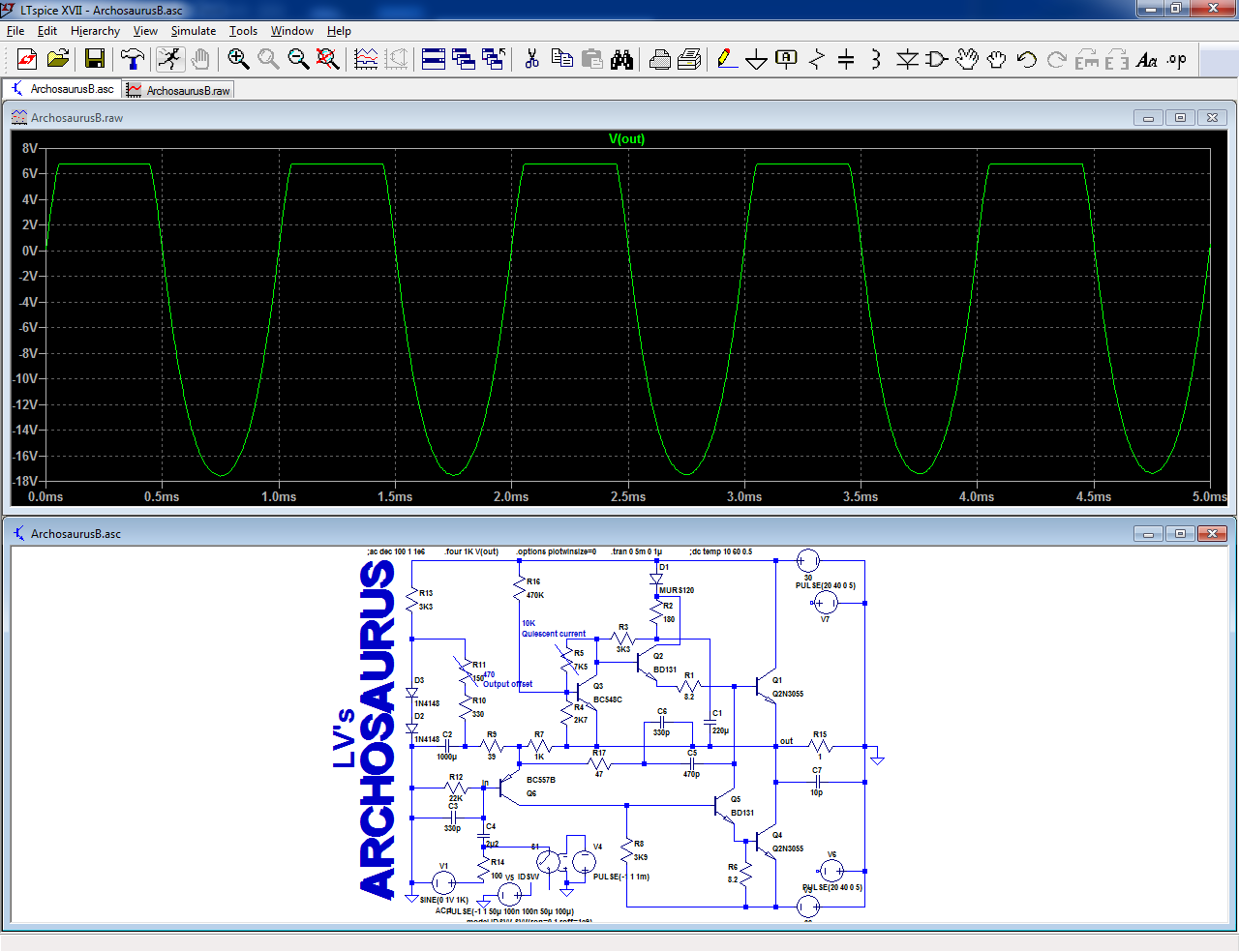Select the .tran 0 5m 0 1µ directive
The width and height of the screenshot is (1239, 952).
pyautogui.click(x=637, y=551)
